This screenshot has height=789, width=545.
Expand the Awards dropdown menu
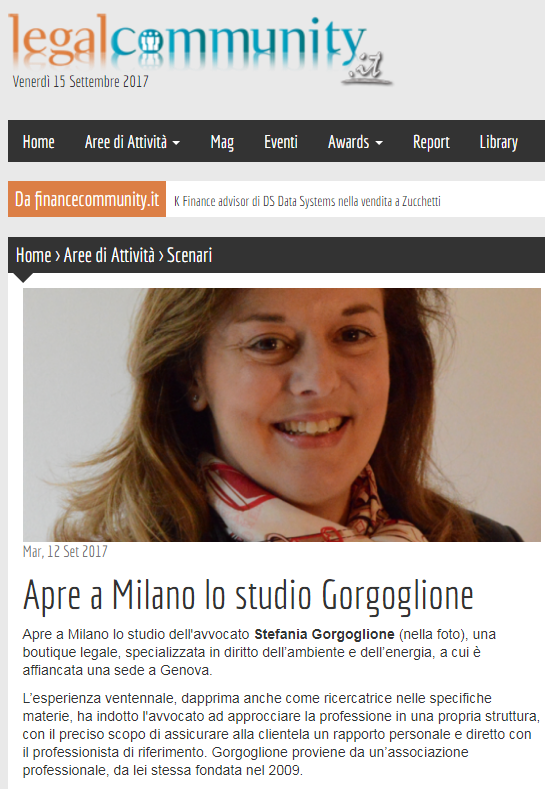pos(355,142)
